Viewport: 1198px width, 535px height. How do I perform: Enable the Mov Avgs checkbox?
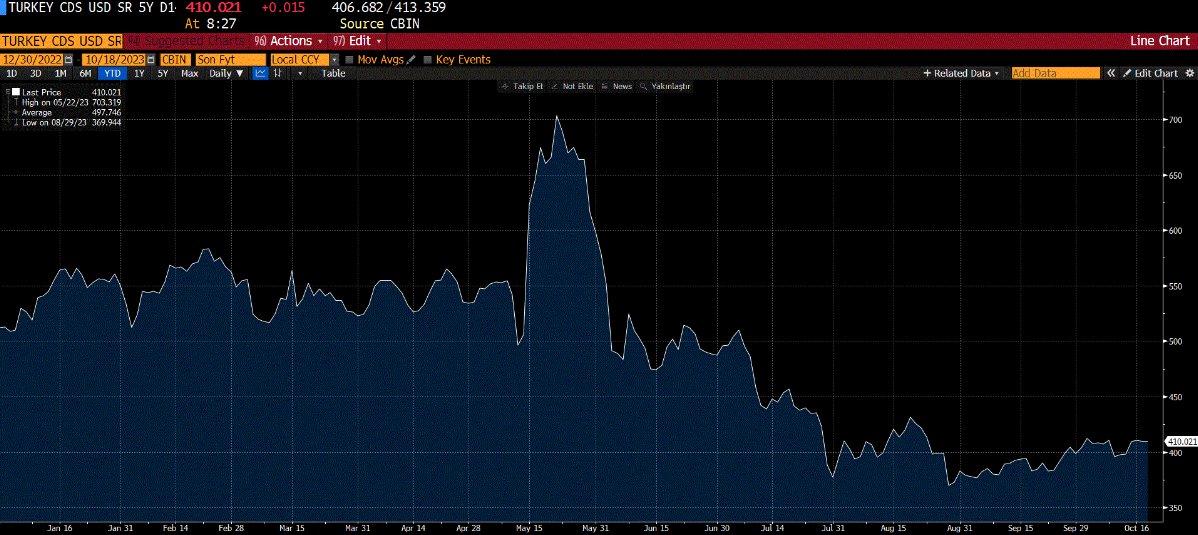point(349,60)
